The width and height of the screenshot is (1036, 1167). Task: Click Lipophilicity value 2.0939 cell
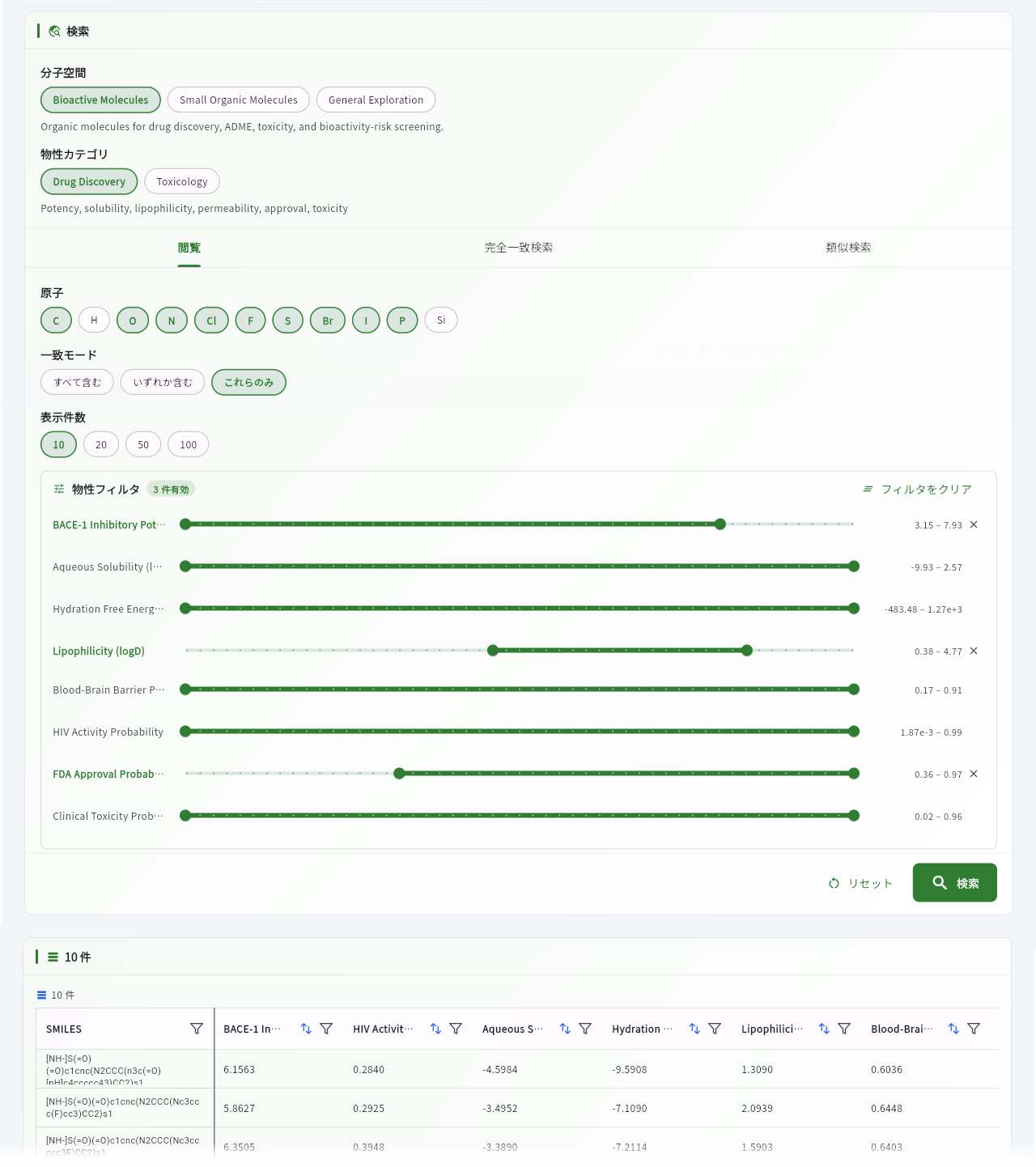(798, 1108)
